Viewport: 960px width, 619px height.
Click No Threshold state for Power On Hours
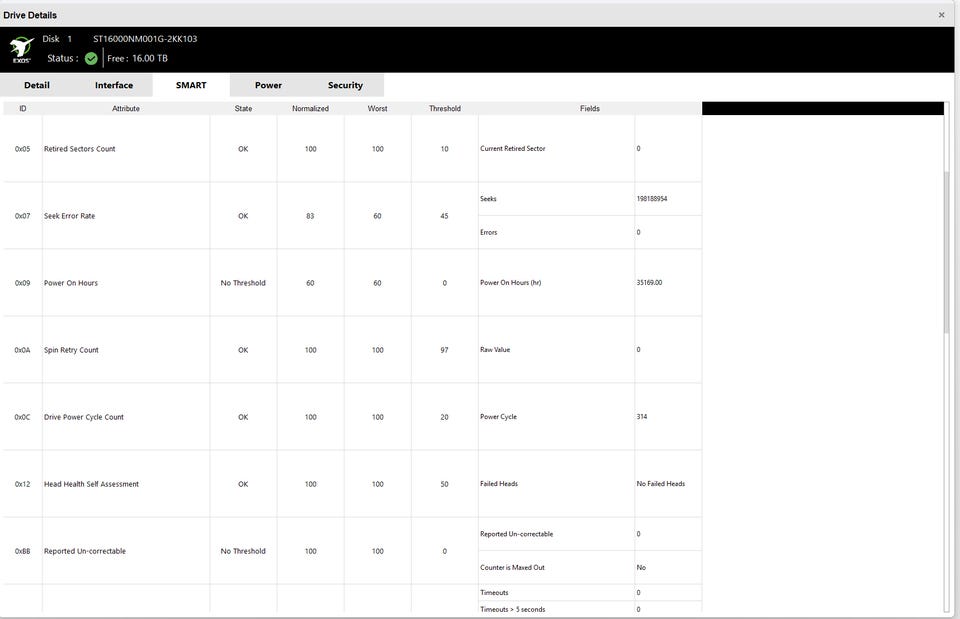(243, 283)
